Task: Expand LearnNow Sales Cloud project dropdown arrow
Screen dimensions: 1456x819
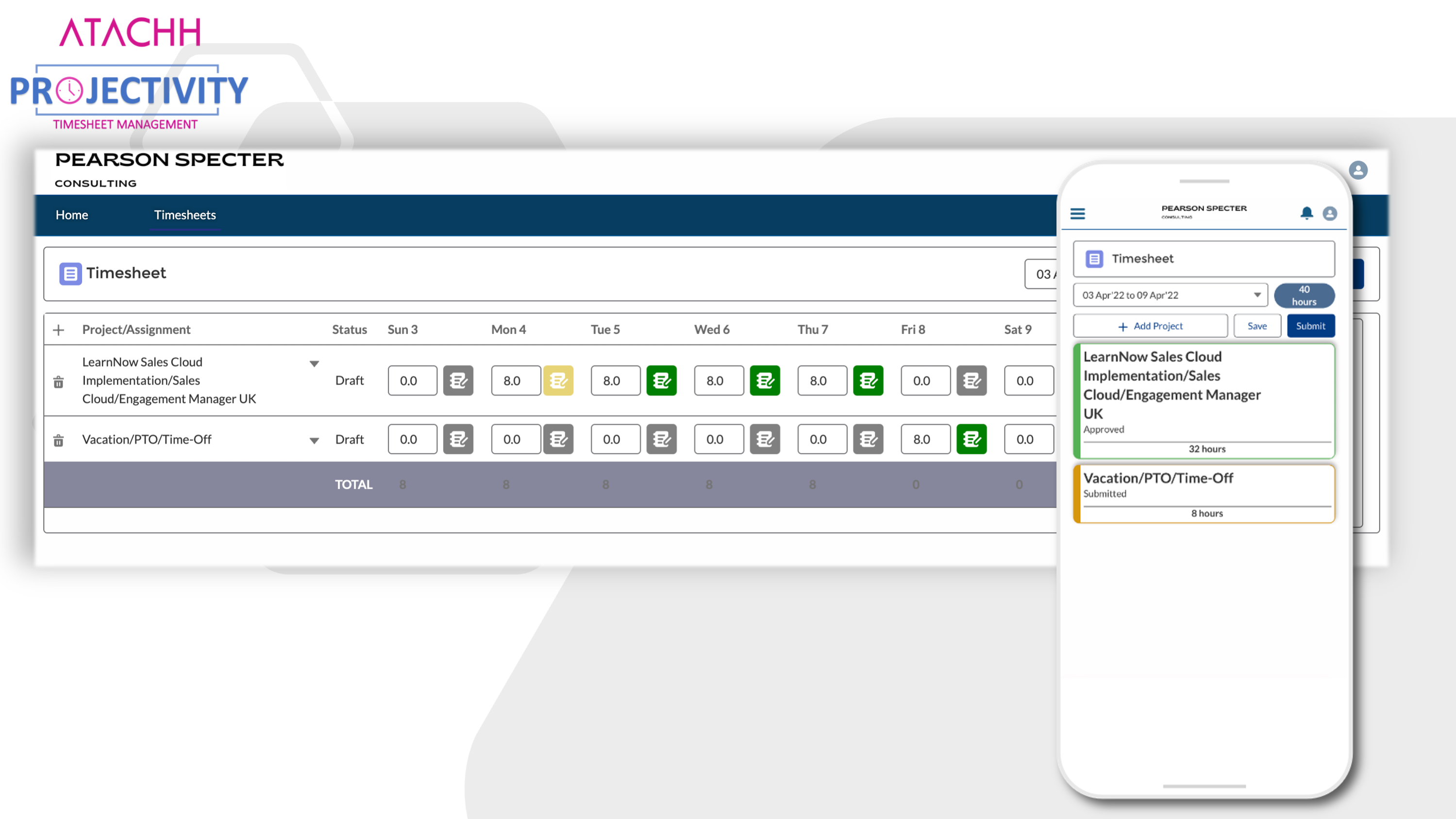Action: [314, 364]
